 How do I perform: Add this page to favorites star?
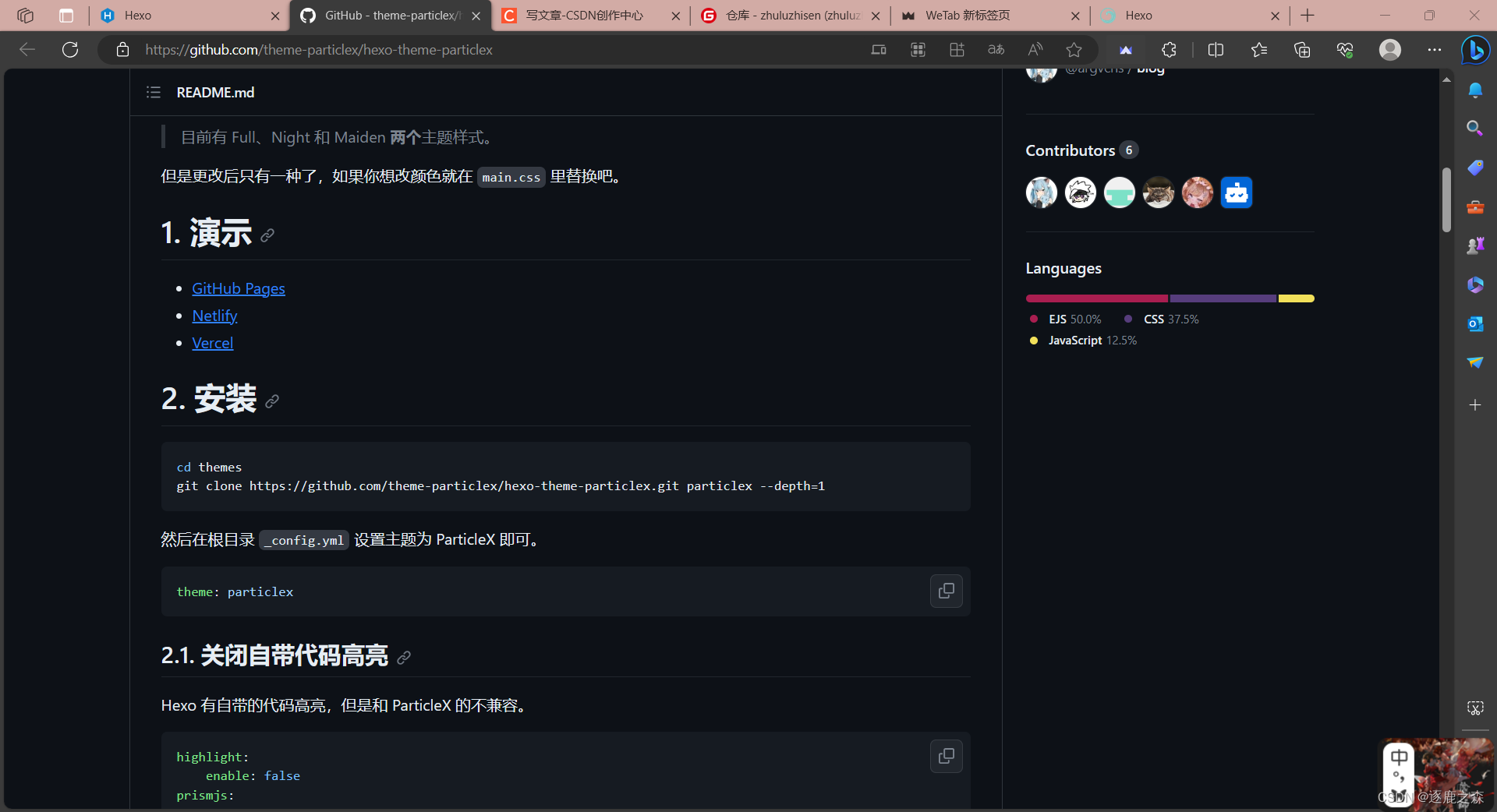[1074, 50]
